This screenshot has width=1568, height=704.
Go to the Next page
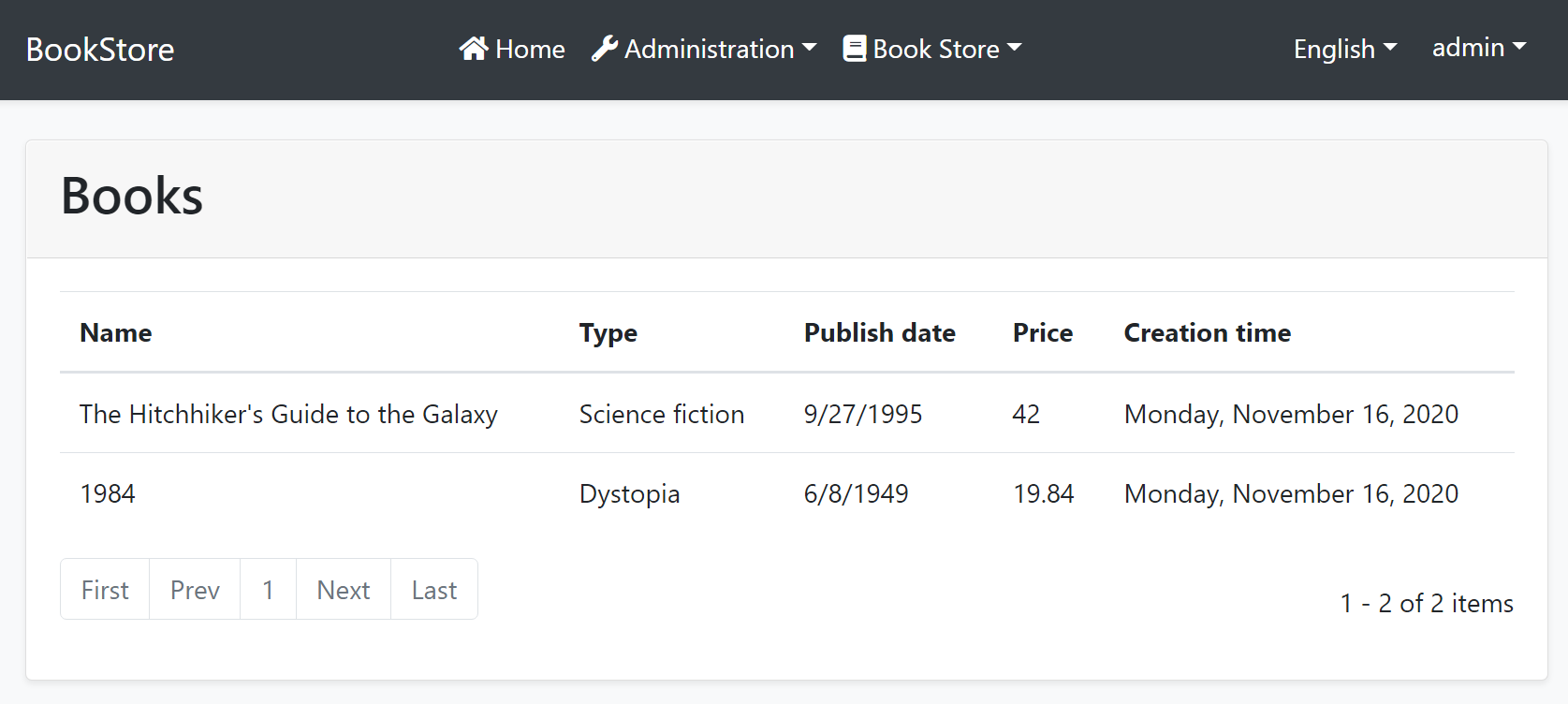point(344,590)
